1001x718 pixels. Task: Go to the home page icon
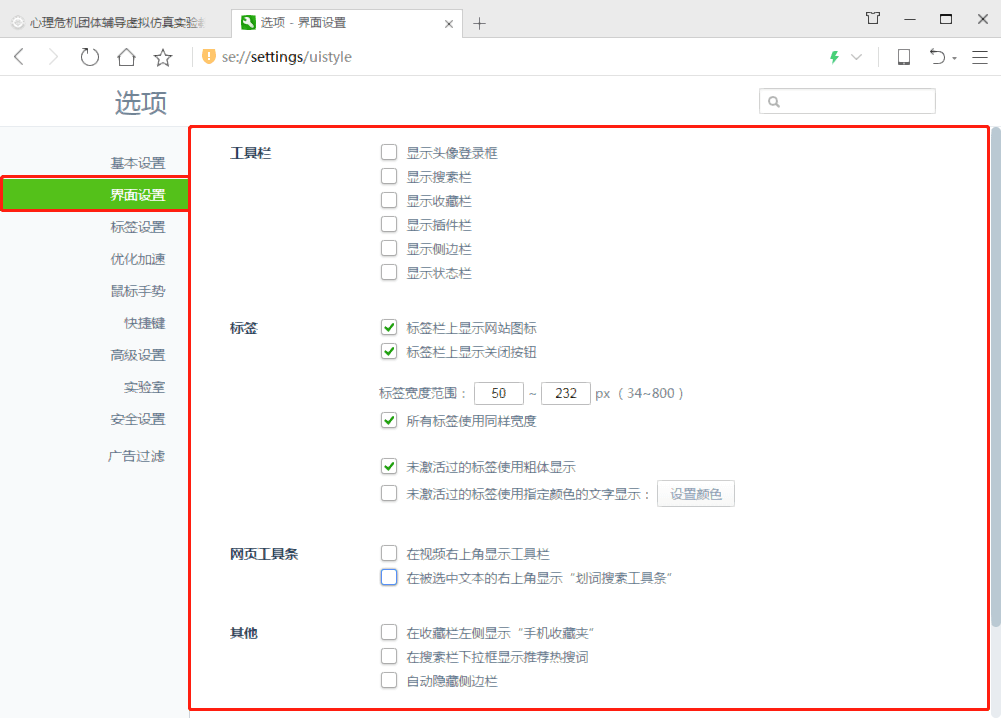[126, 57]
